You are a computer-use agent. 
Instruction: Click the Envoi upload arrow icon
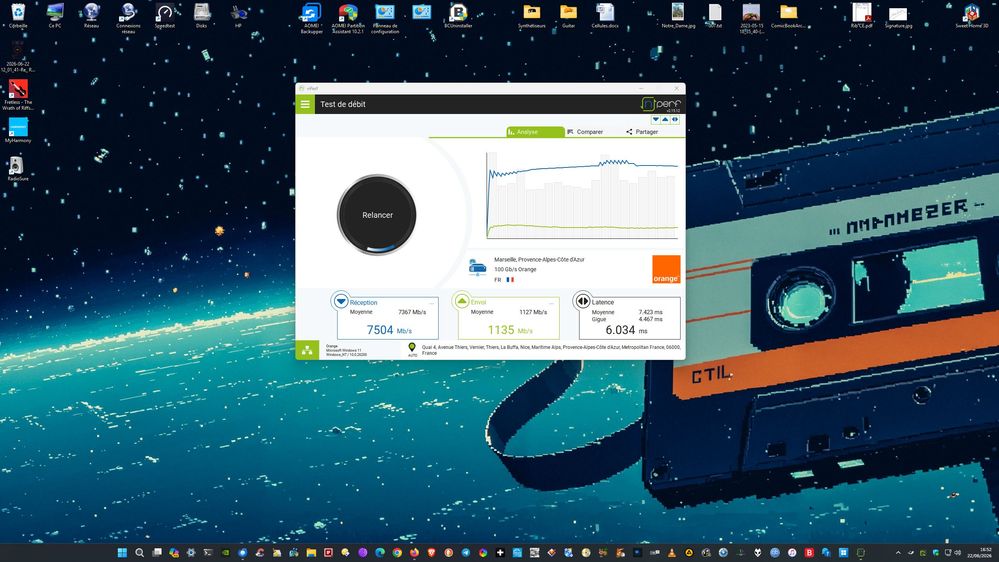point(462,301)
